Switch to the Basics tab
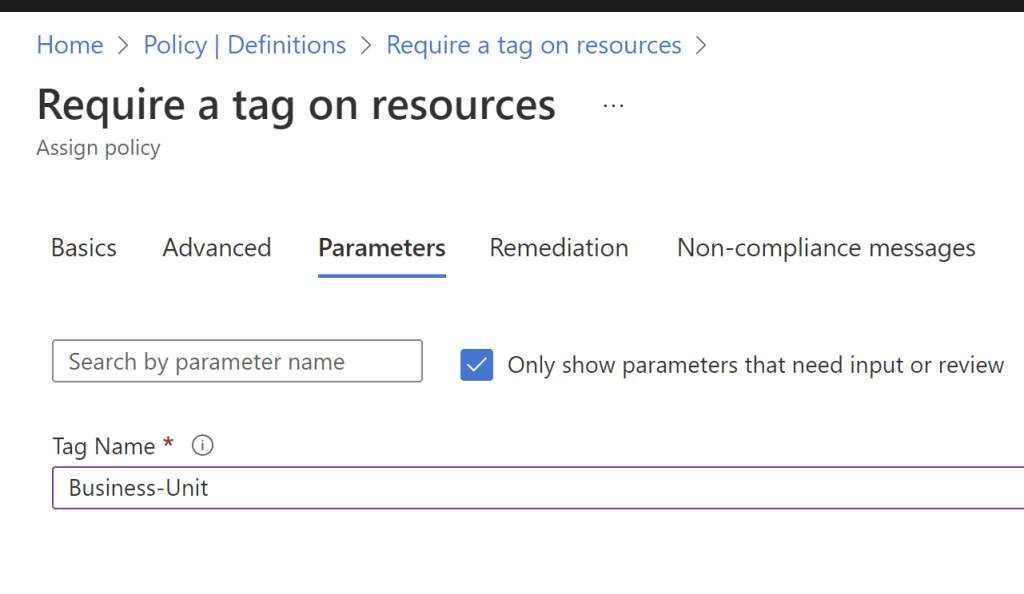The height and width of the screenshot is (594, 1024). 84,248
